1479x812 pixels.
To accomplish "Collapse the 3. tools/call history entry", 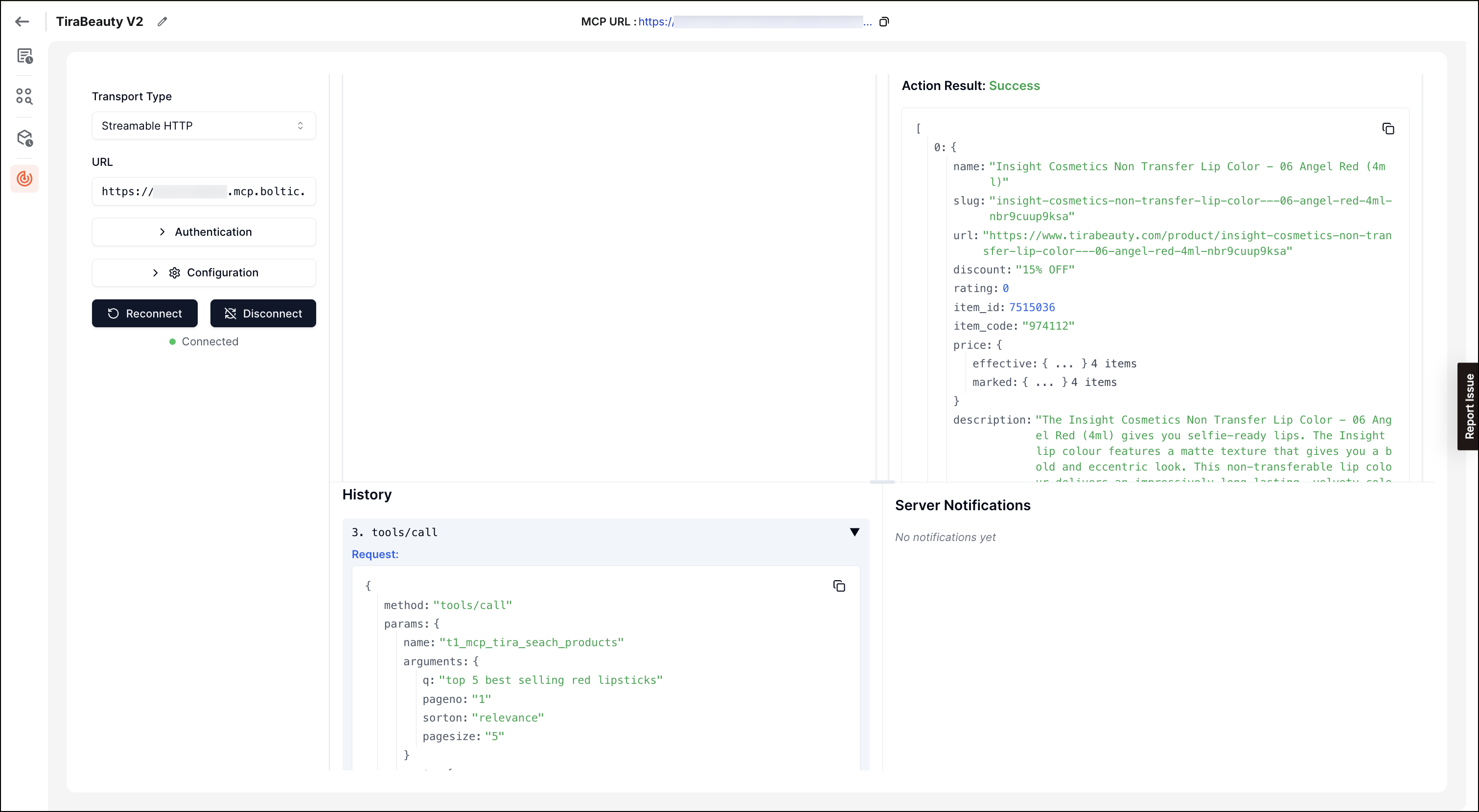I will pos(855,533).
